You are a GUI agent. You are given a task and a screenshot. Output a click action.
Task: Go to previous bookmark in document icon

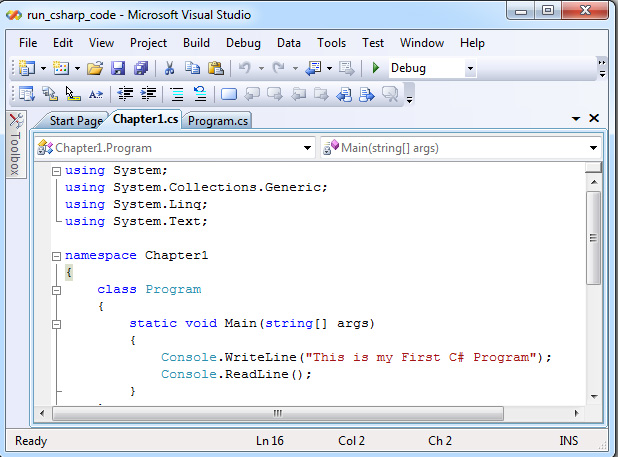[344, 94]
